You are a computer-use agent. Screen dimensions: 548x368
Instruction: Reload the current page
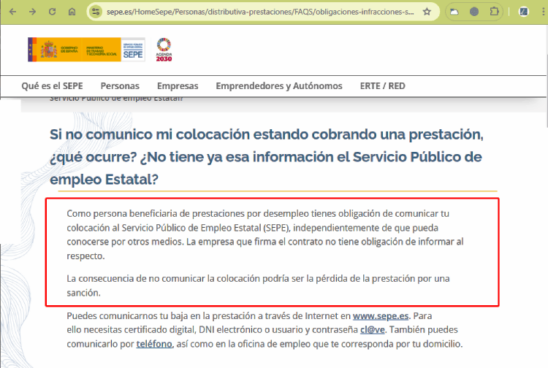[52, 12]
